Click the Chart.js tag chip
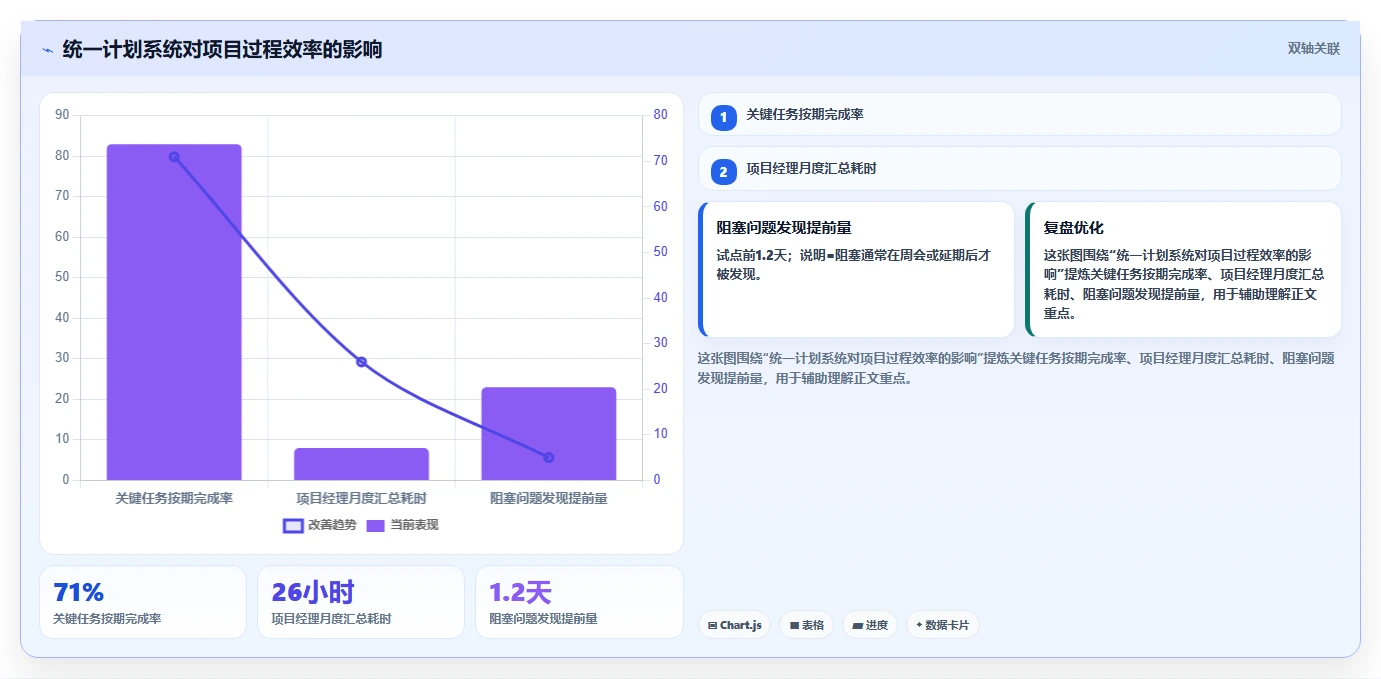 (734, 625)
